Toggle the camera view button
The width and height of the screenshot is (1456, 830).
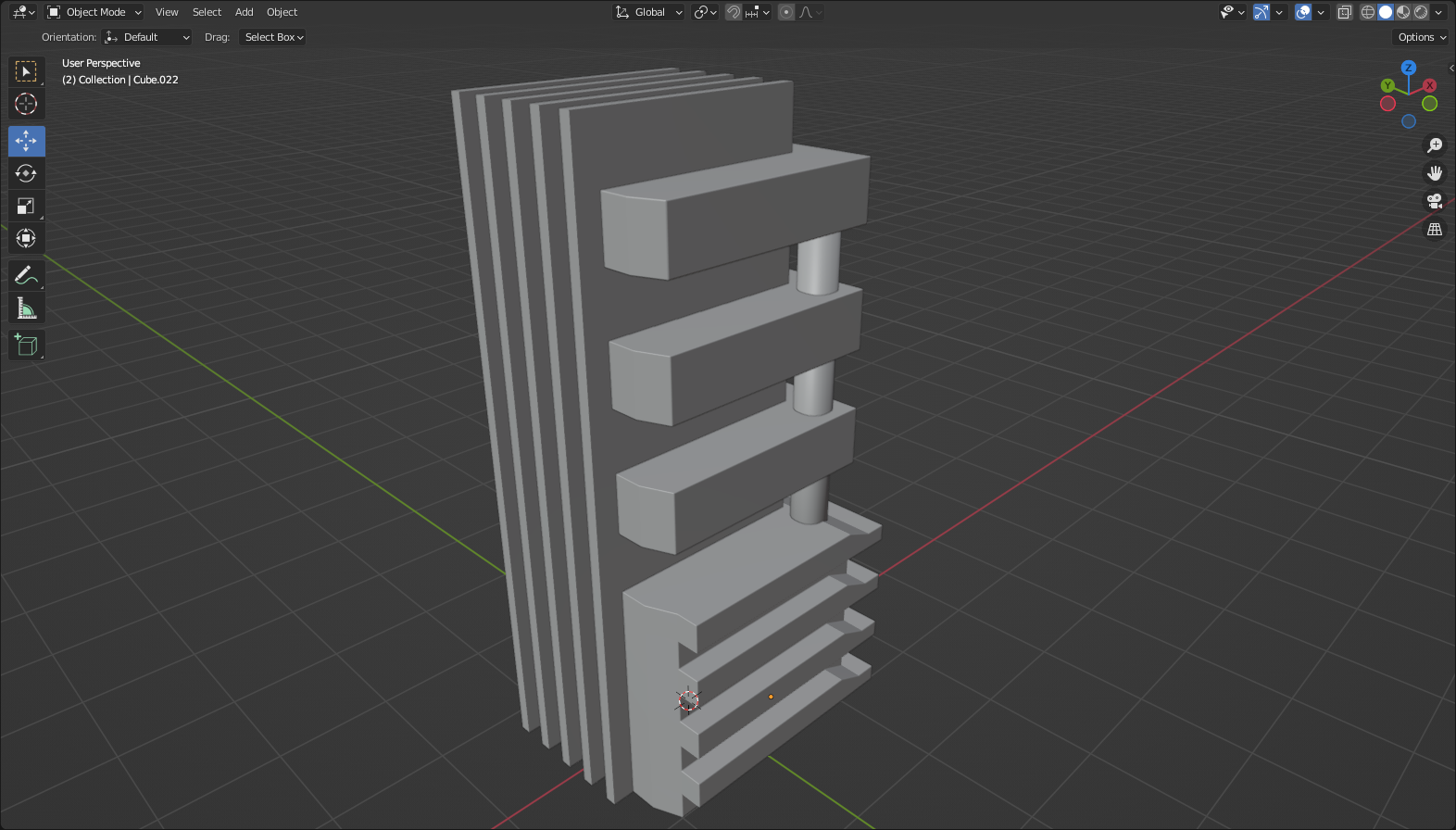1435,201
